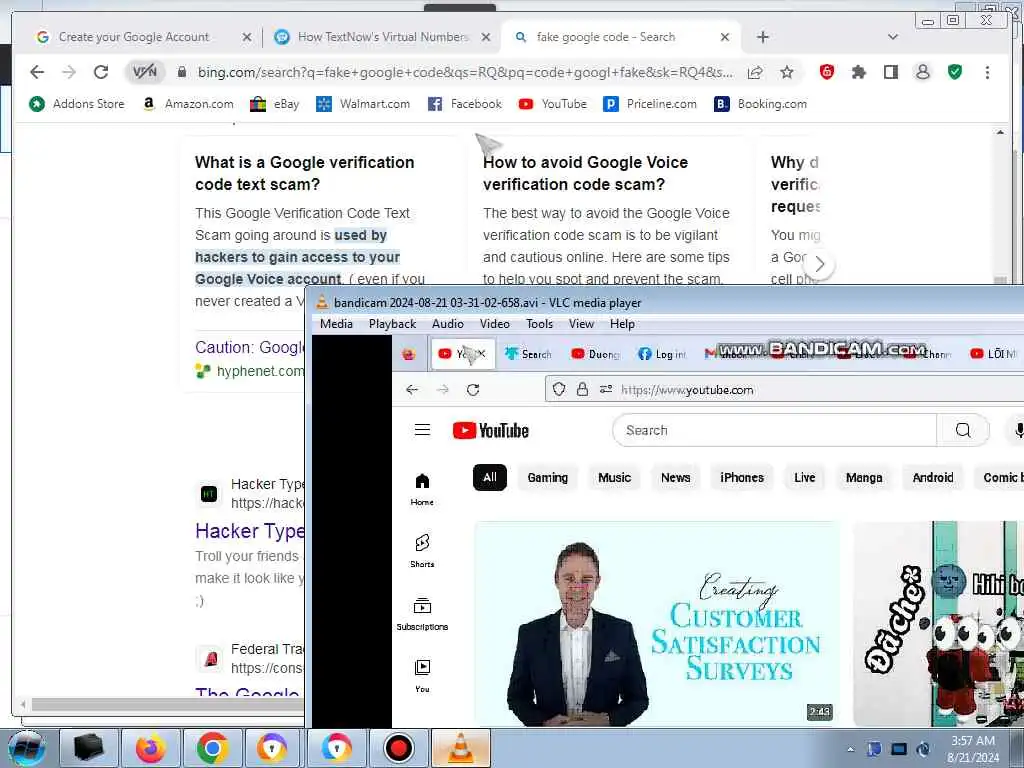Select the Gaming filter chip
The height and width of the screenshot is (768, 1024).
point(547,477)
